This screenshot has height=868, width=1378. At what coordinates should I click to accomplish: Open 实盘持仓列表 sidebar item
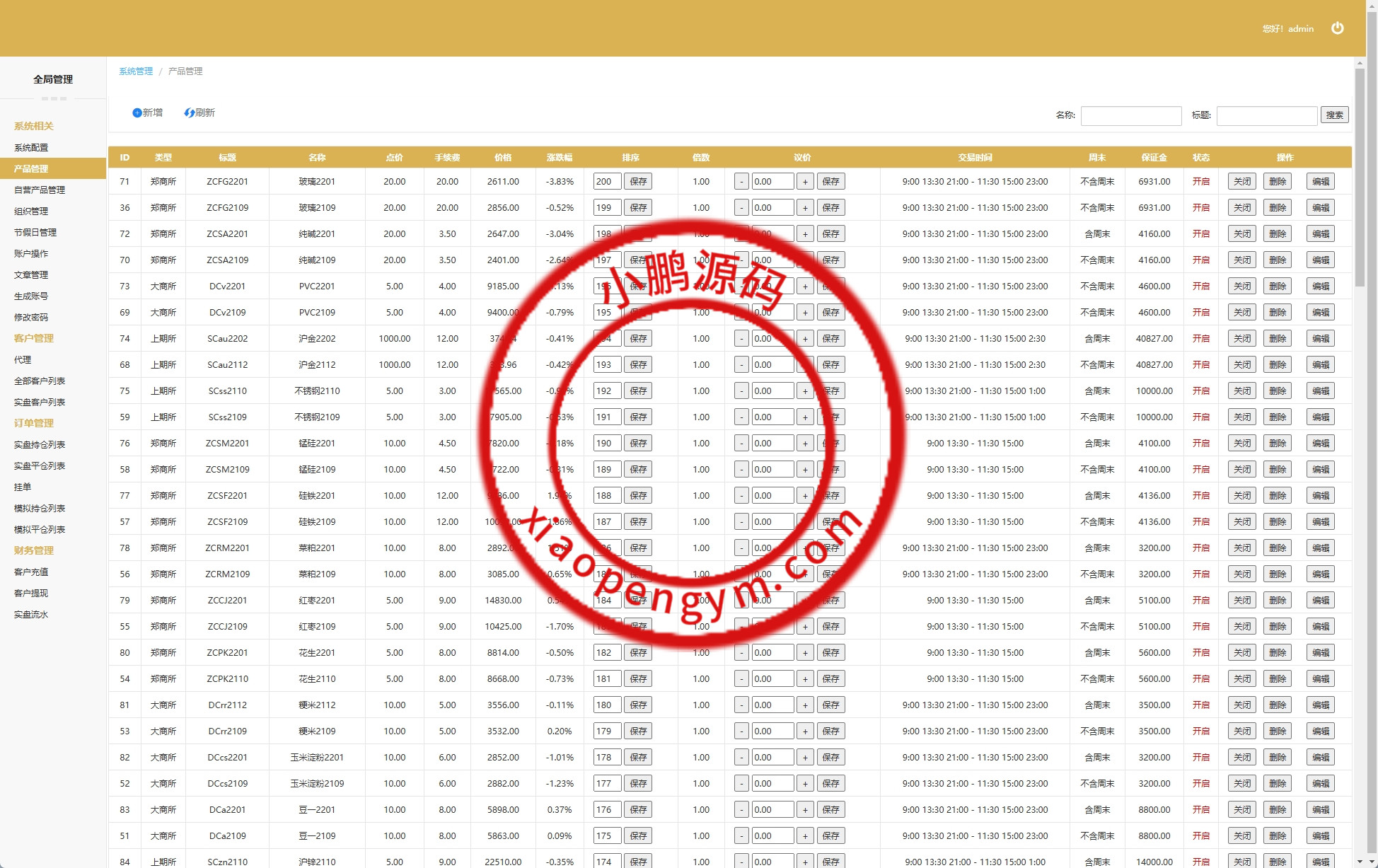40,445
